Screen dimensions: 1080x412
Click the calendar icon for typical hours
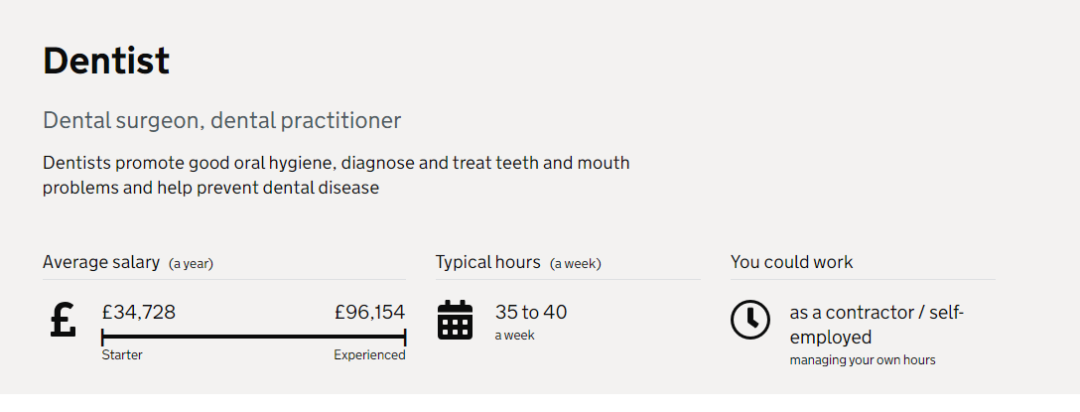(455, 320)
